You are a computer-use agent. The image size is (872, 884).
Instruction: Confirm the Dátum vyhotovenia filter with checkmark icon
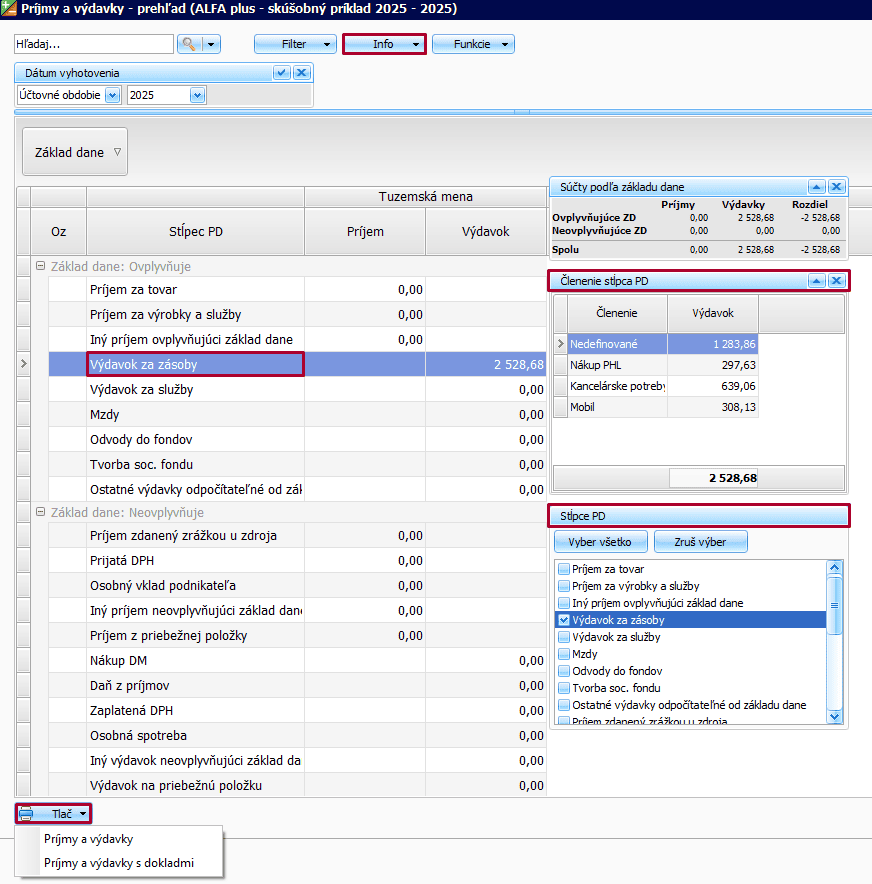click(x=282, y=73)
